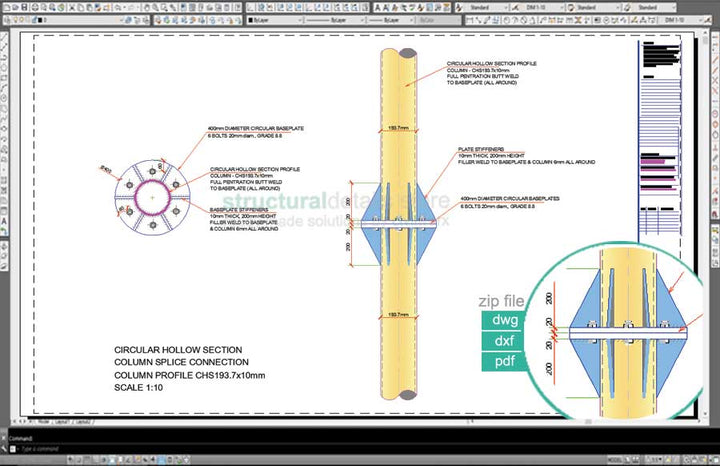Viewport: 720px width, 466px height.
Task: Select the Rectangle tool in Draw toolbar
Action: (x=4, y=78)
